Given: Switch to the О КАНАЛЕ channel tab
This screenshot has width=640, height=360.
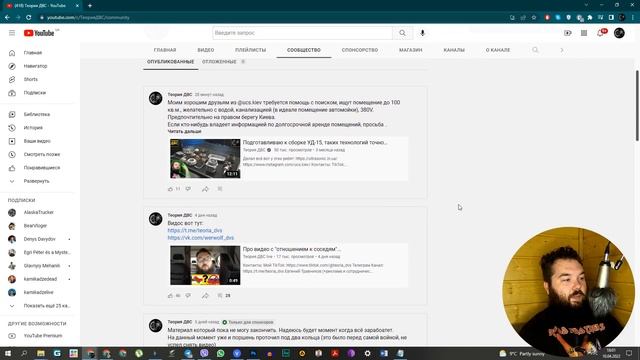Looking at the screenshot, I should click(498, 50).
